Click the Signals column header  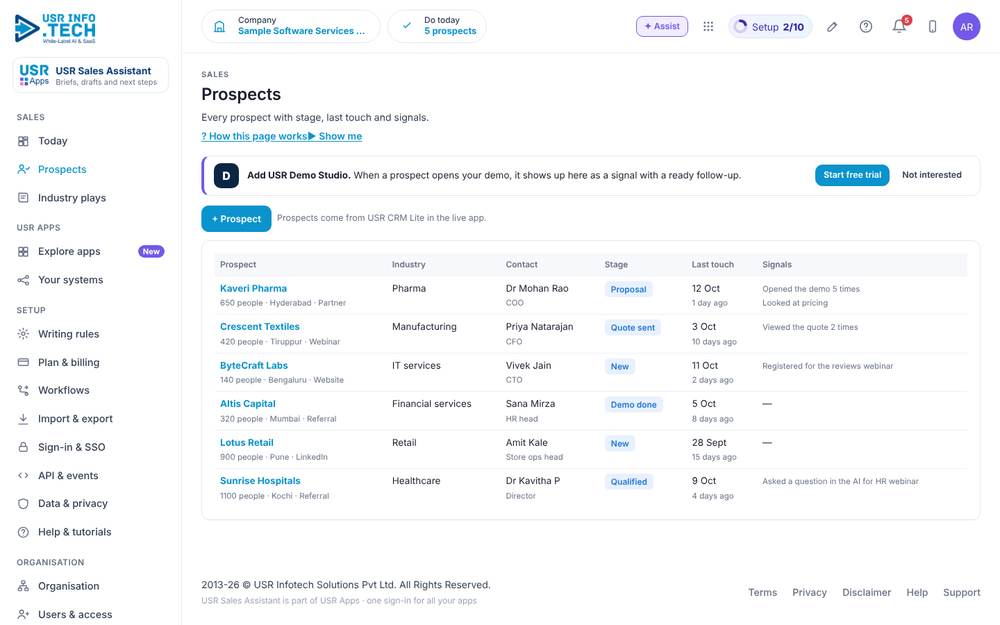pyautogui.click(x=777, y=264)
